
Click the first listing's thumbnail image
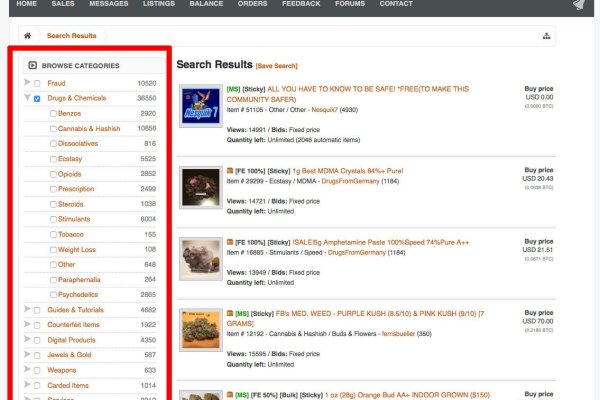pos(199,104)
